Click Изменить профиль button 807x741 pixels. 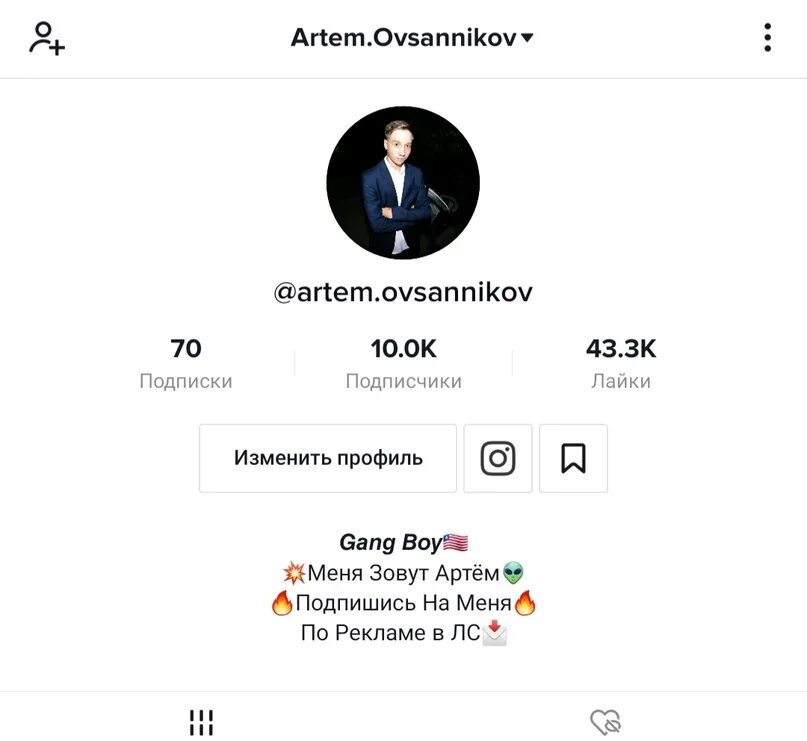tap(328, 458)
